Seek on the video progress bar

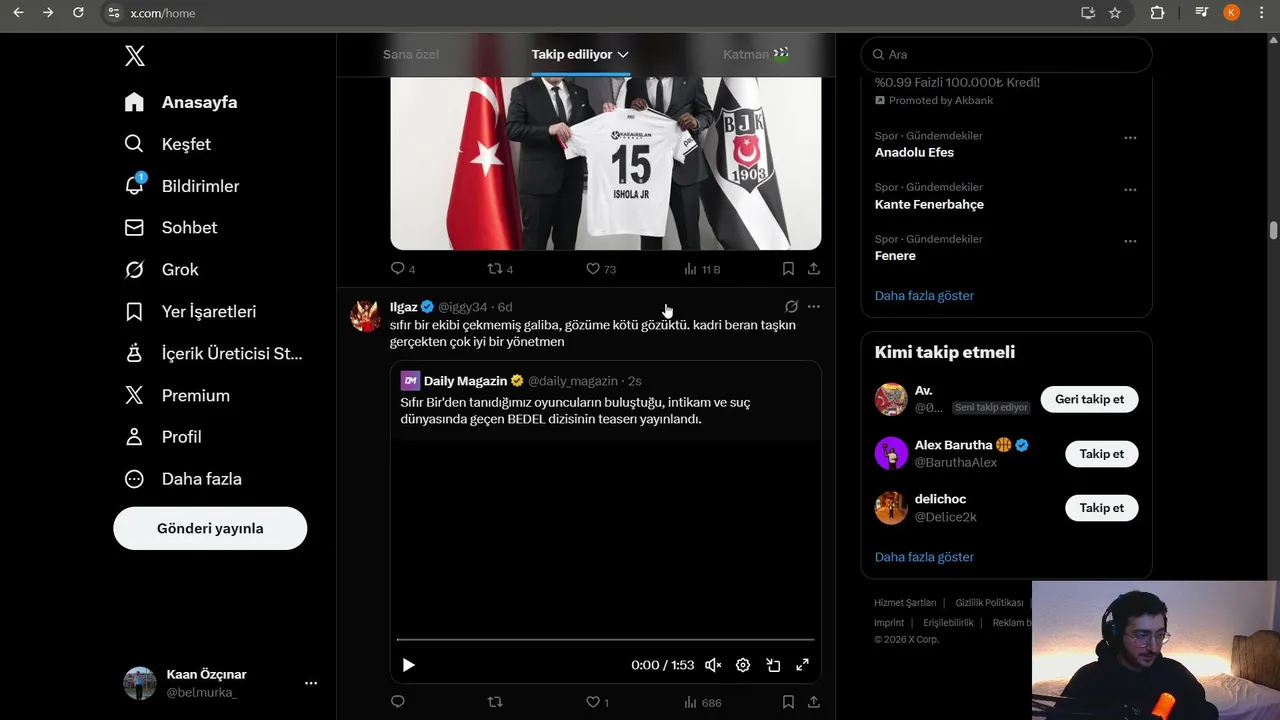(x=605, y=639)
